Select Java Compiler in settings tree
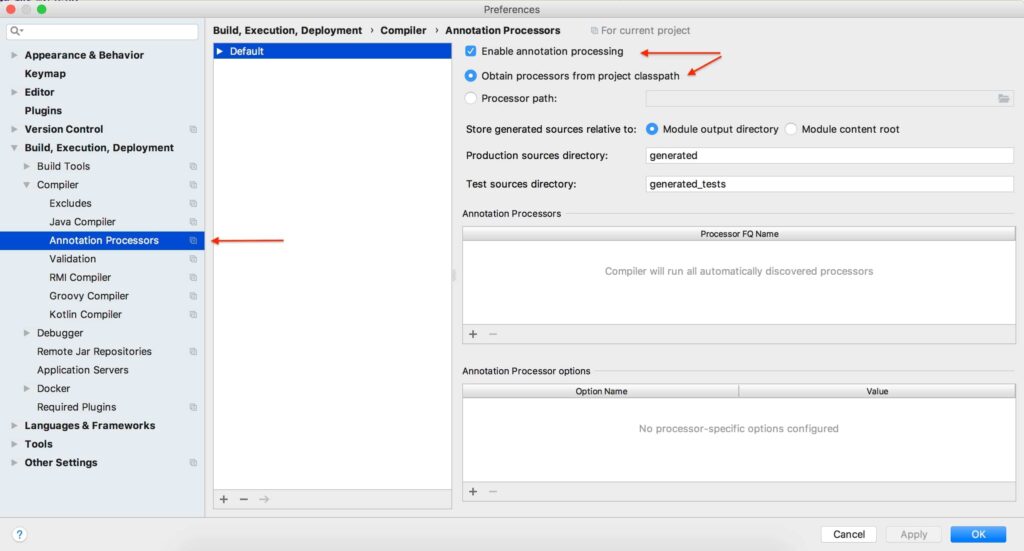Screen dimensions: 1024x551 pos(82,222)
